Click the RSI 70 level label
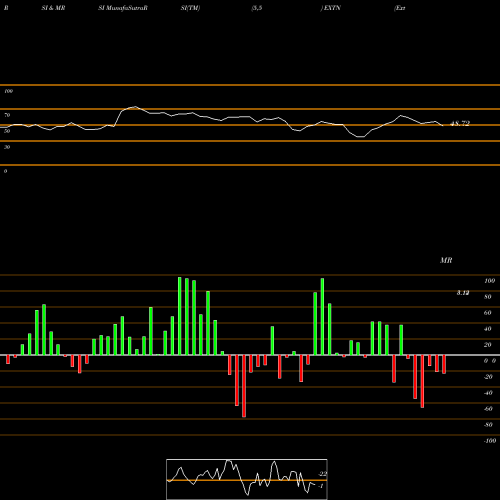Viewport: 500px width, 500px height. click(x=7, y=115)
